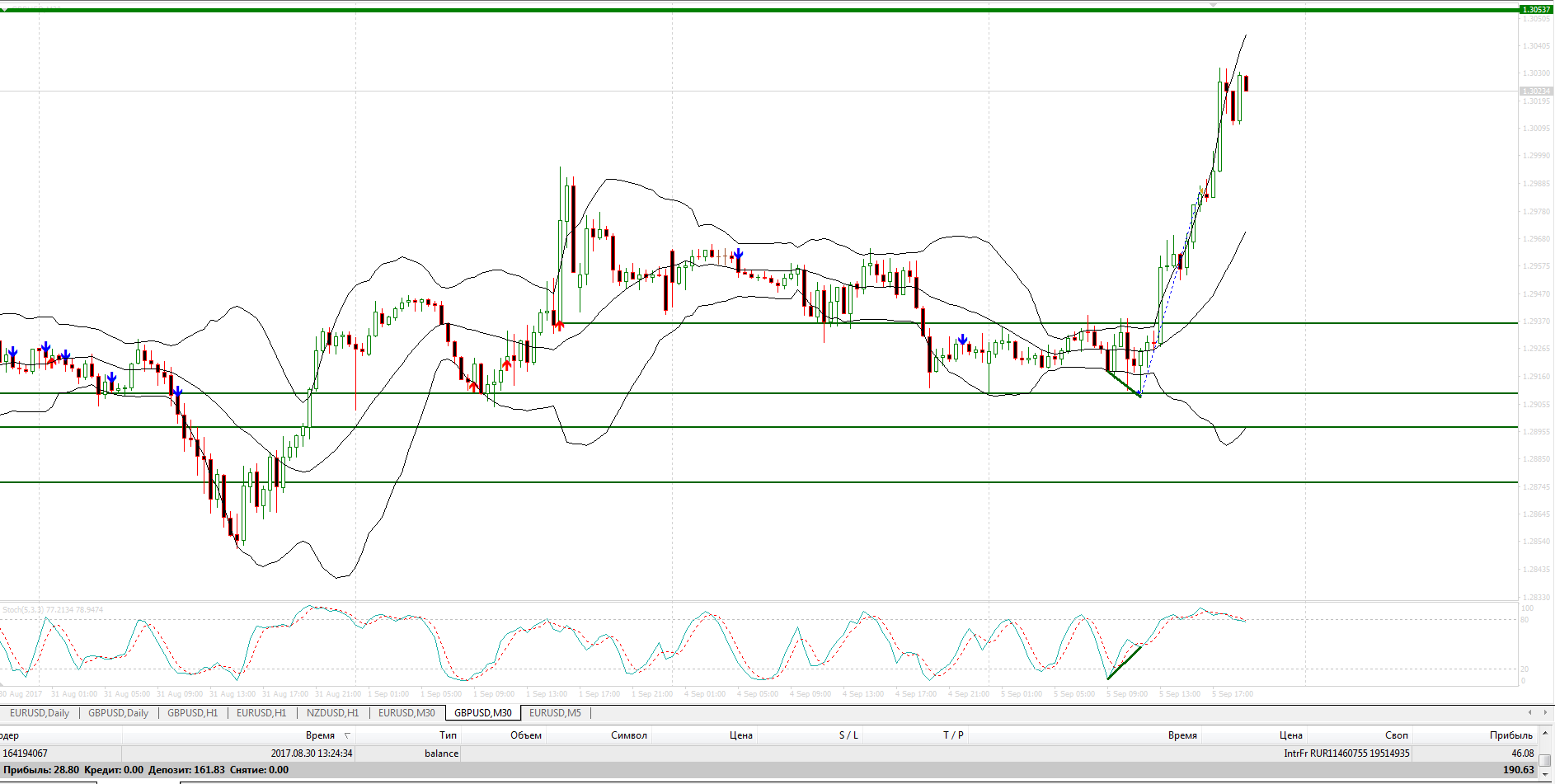
Task: Select the GBPUSD,H1 chart tab
Action: [192, 713]
